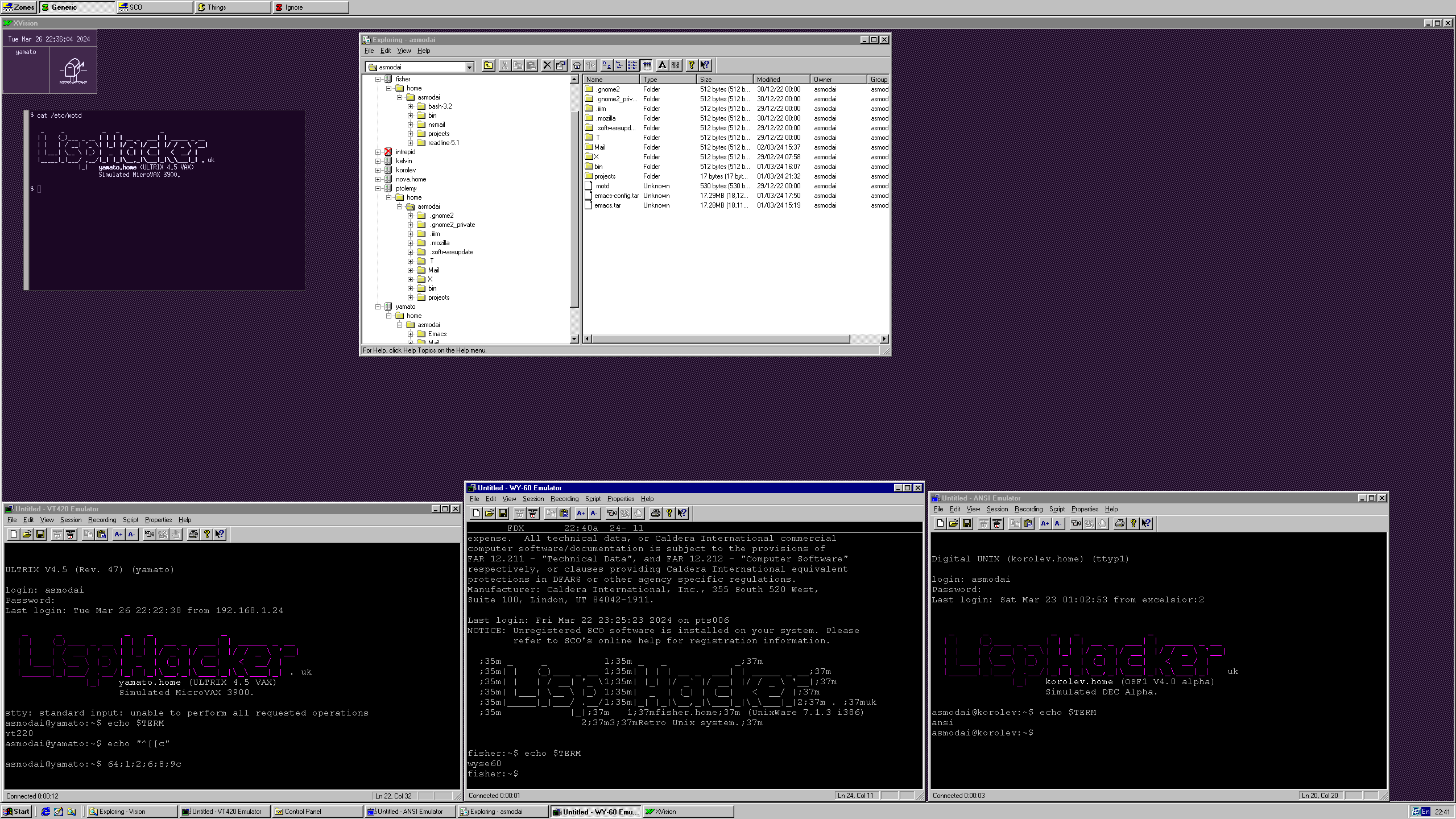The width and height of the screenshot is (1456, 819).
Task: Open Properties menu in WY-60 Emulator
Action: pos(621,499)
